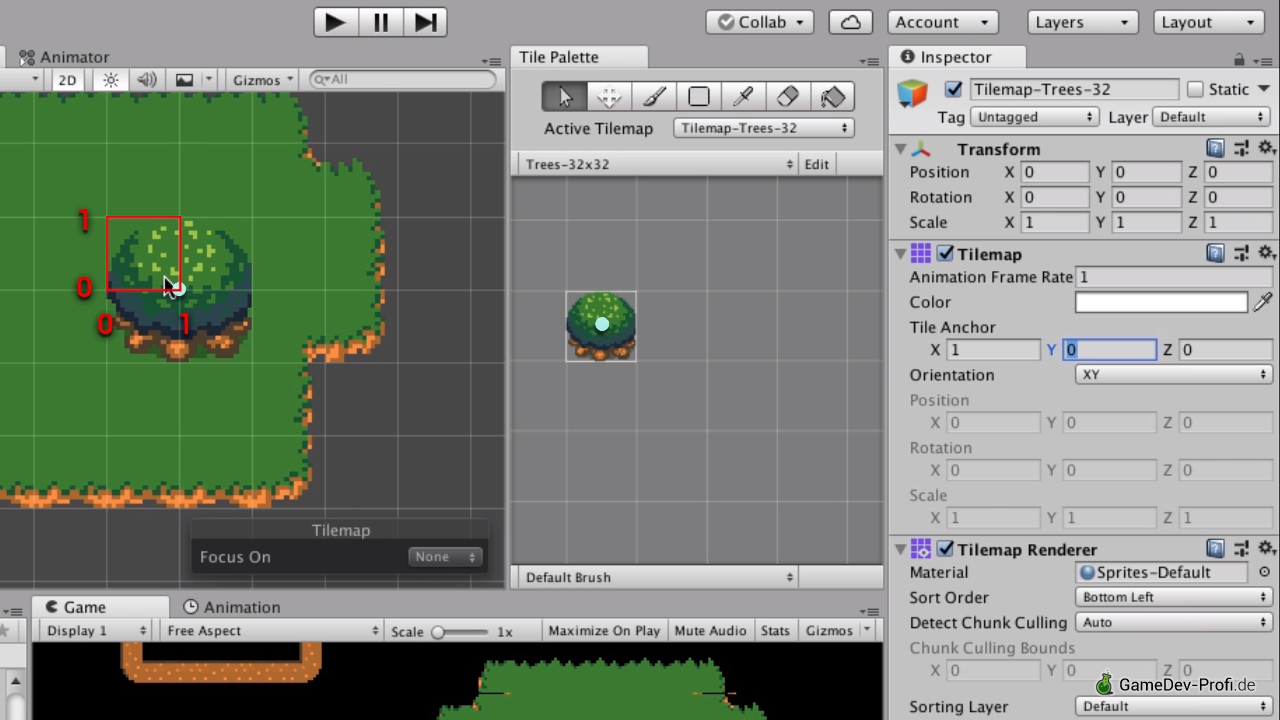
Task: Click the move selection tool in Tile Palette
Action: click(609, 97)
